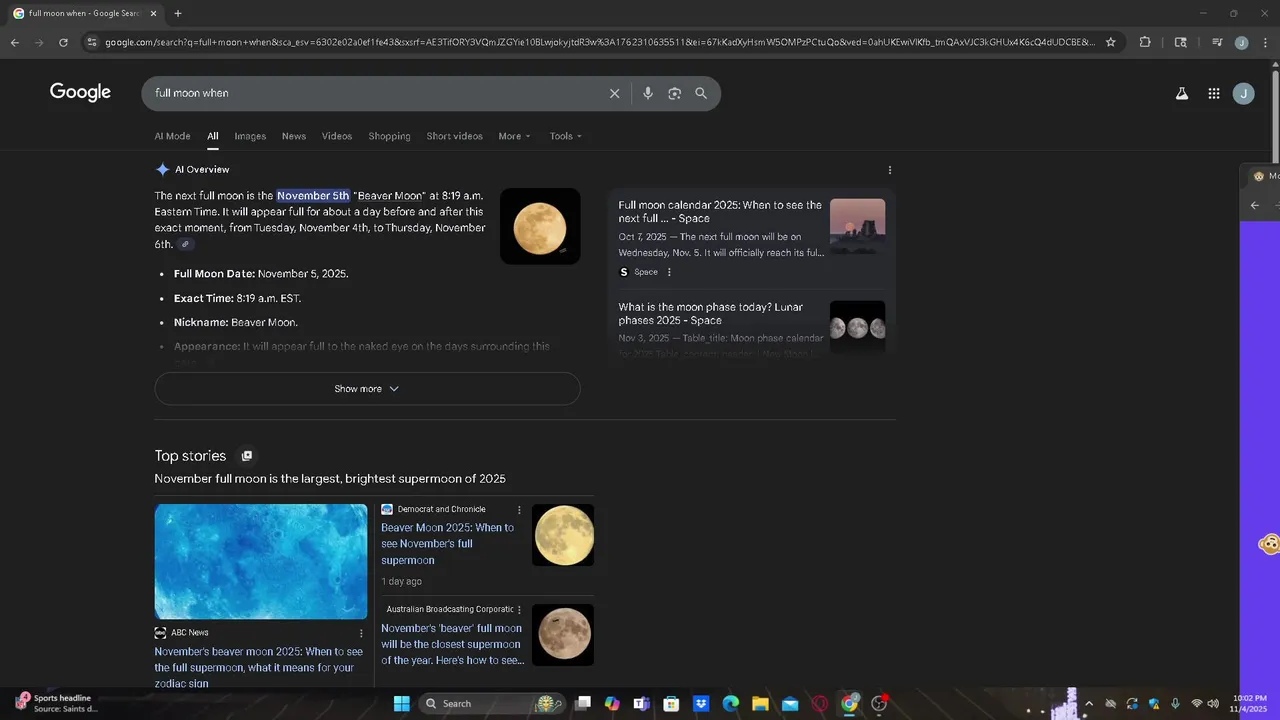The height and width of the screenshot is (720, 1280).
Task: Click the browser address bar URL
Action: click(600, 42)
